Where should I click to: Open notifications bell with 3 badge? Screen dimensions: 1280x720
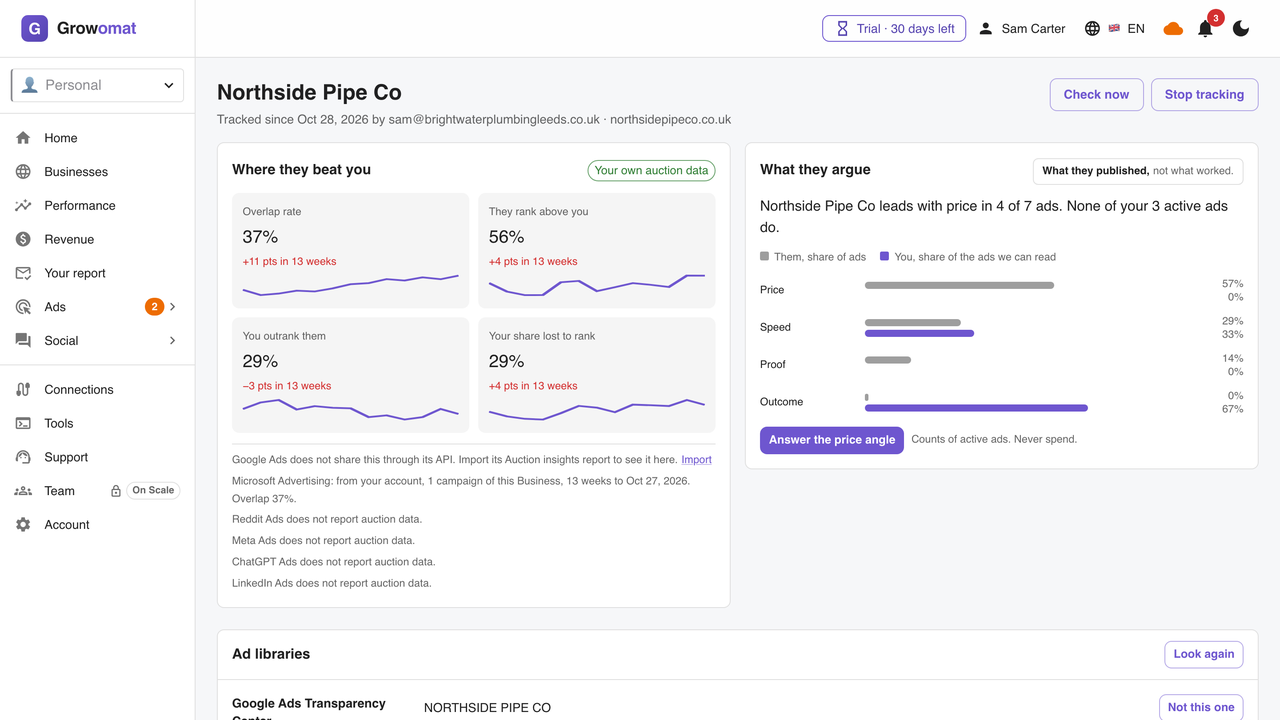tap(1206, 28)
